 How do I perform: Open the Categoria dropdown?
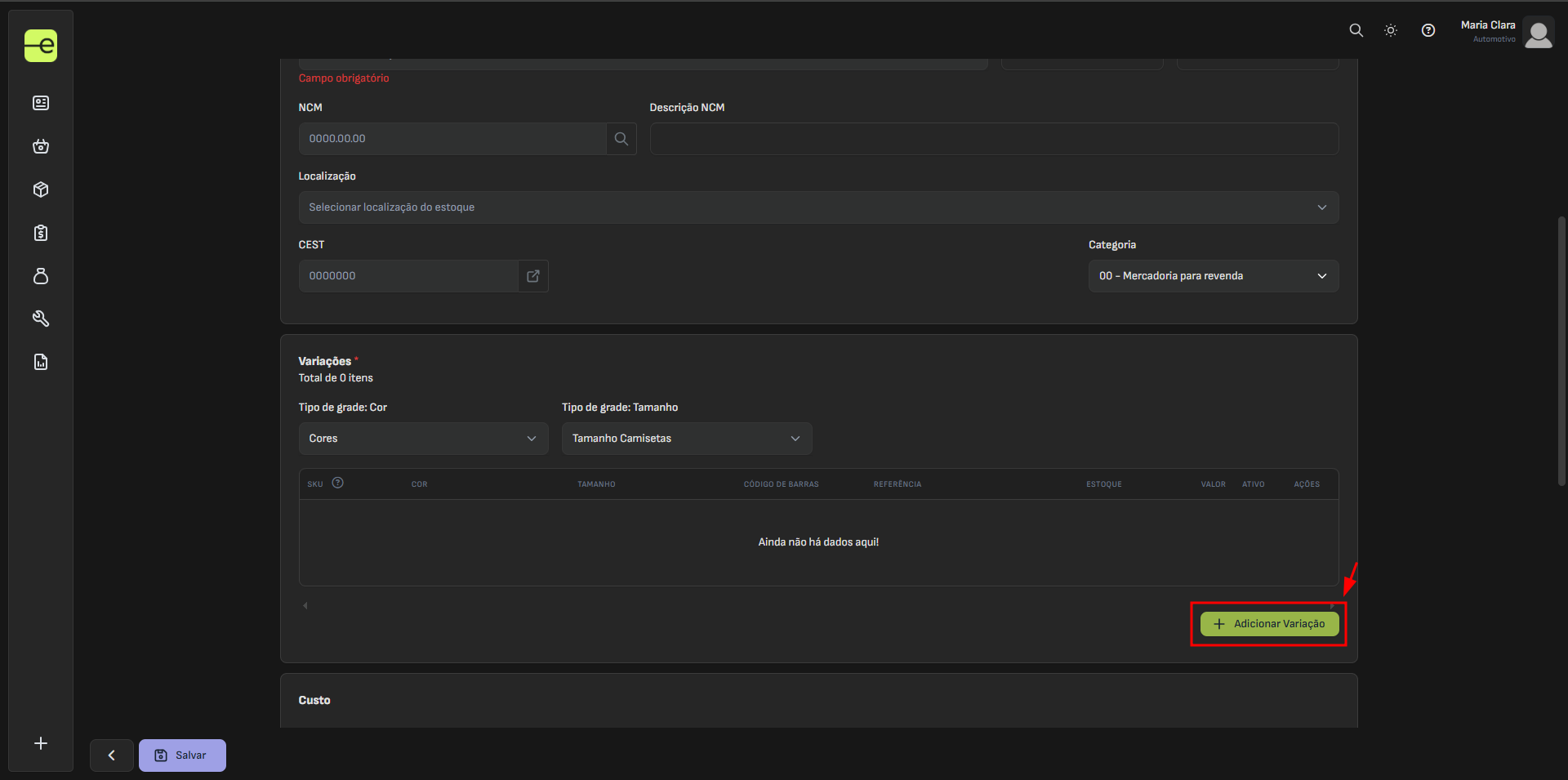coord(1213,276)
